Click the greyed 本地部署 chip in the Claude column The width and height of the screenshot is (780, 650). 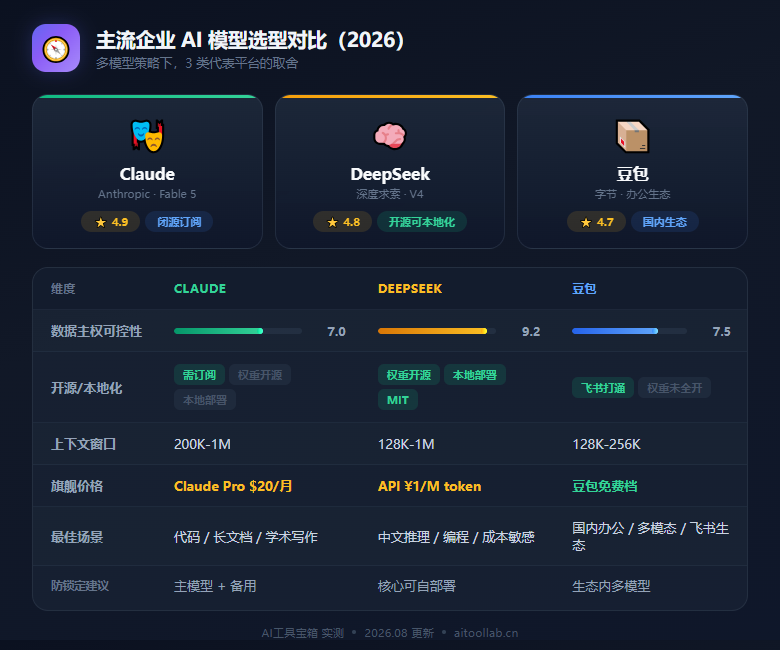click(x=204, y=400)
